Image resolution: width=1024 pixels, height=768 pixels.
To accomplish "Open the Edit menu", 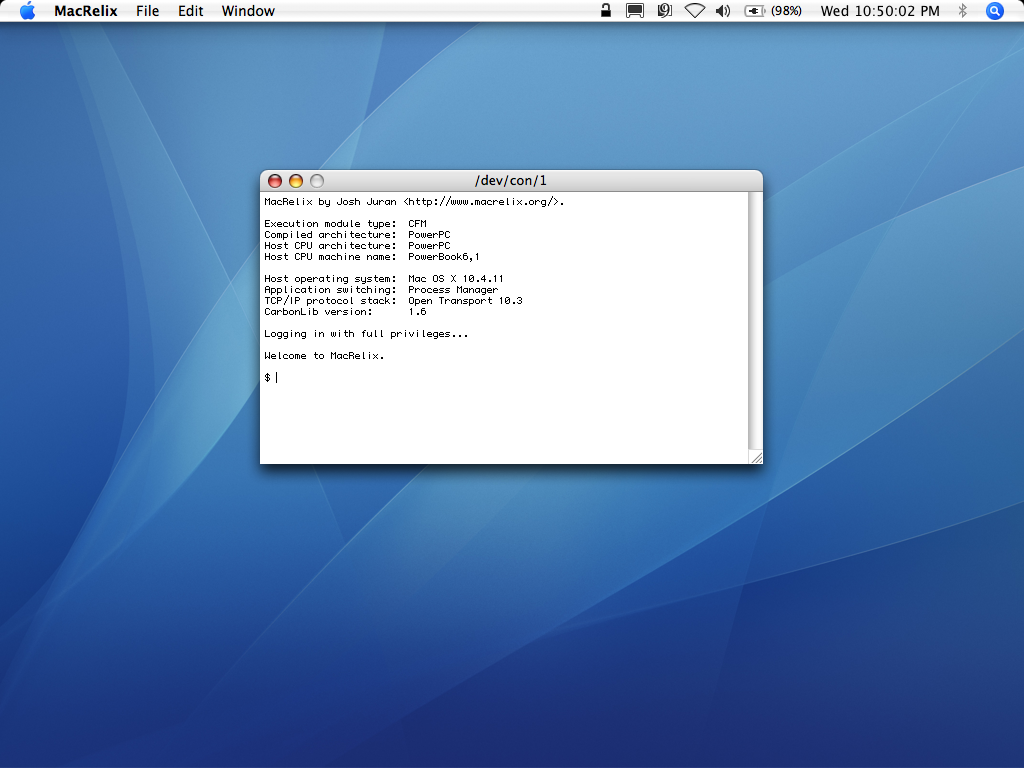I will 191,11.
